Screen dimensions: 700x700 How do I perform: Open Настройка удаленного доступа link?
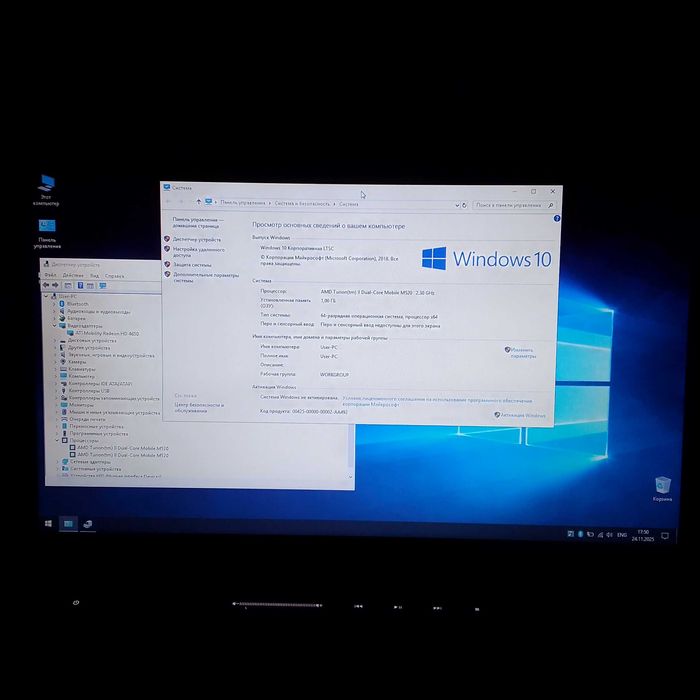tap(199, 252)
